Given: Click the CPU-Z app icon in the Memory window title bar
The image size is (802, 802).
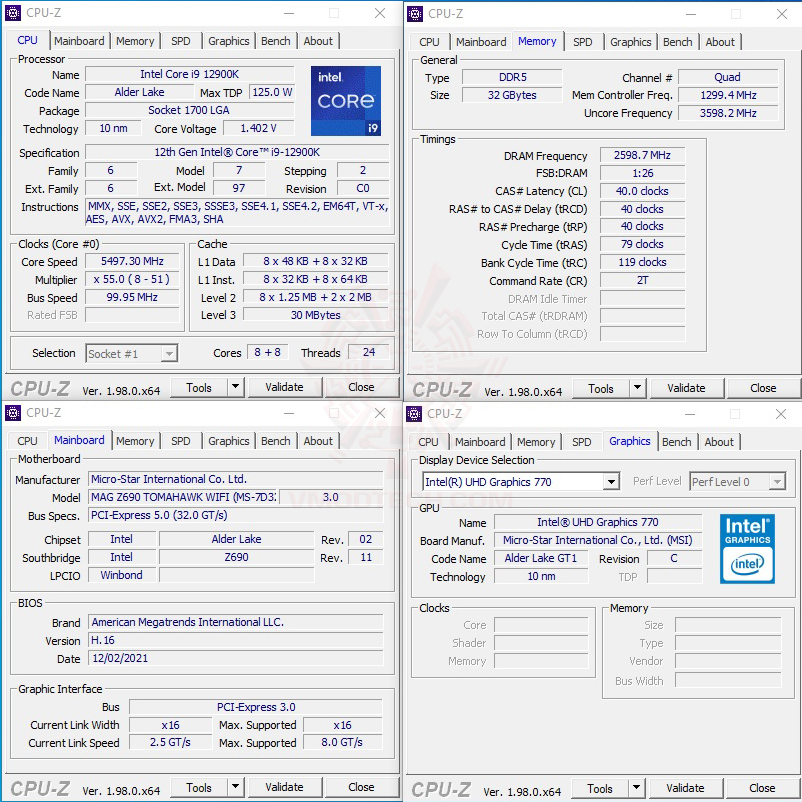Looking at the screenshot, I should coord(415,14).
